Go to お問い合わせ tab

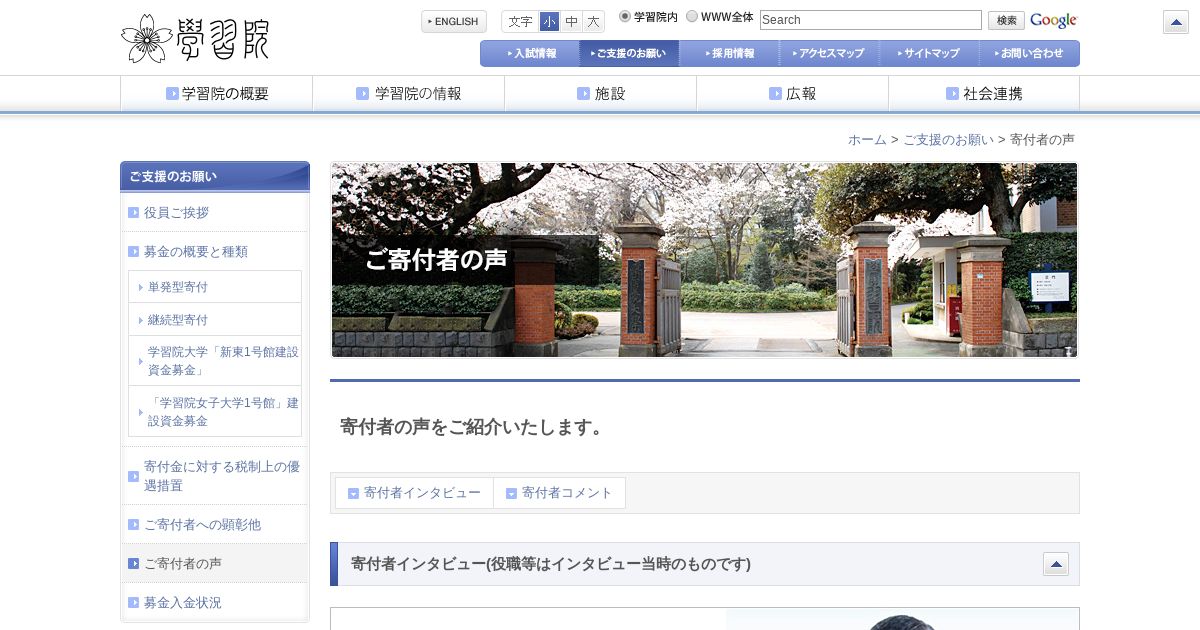pos(1029,53)
